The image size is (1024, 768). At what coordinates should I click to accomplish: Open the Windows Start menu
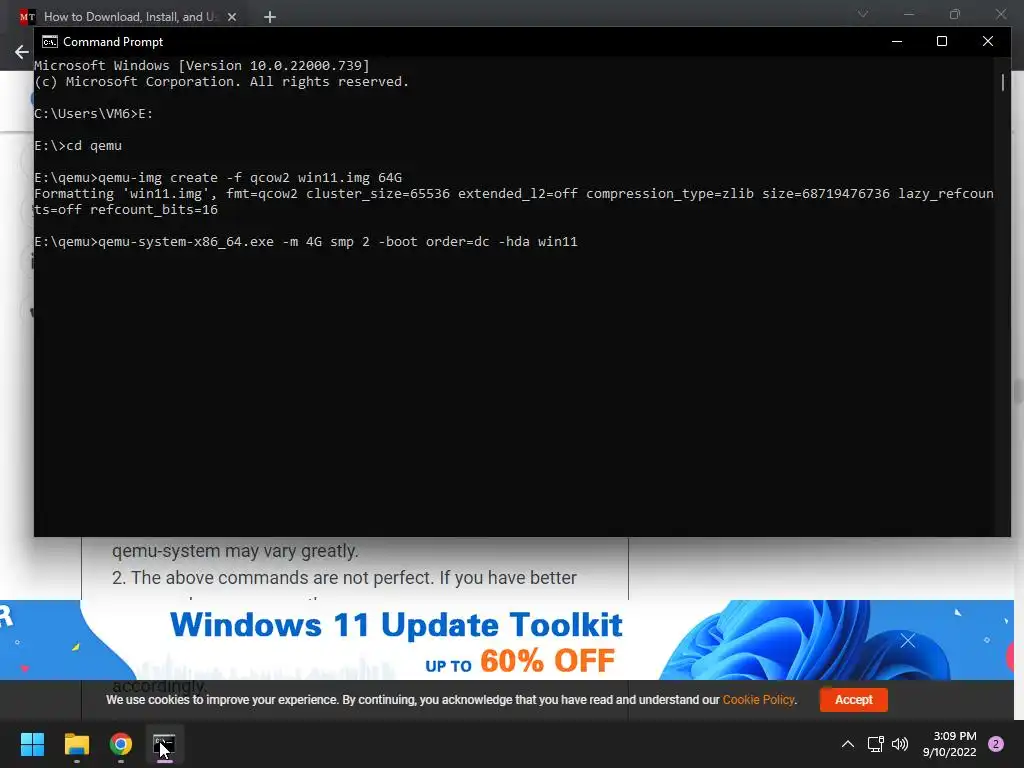coord(32,744)
